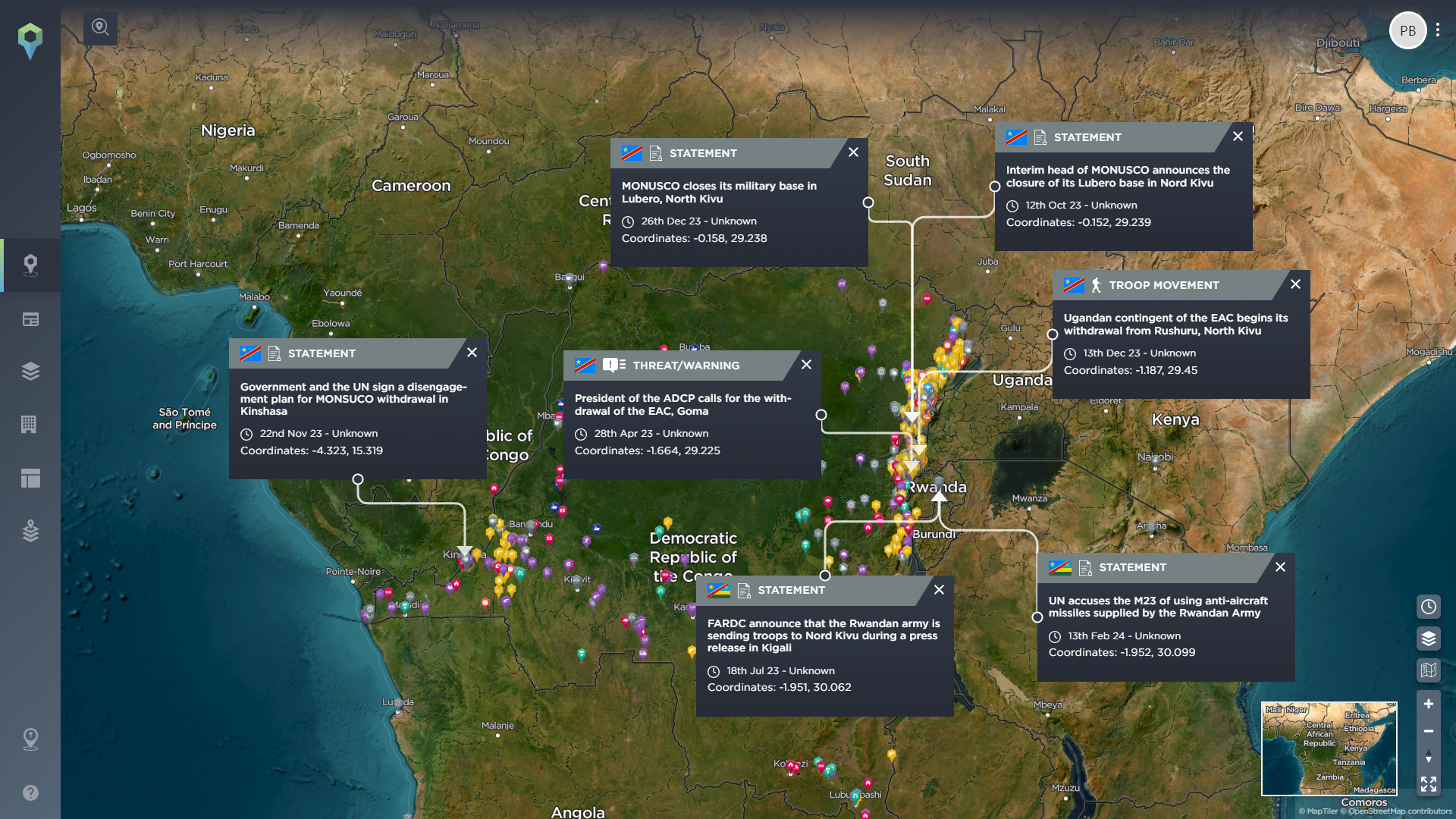Click the location pin icon near sidebar bottom
Image resolution: width=1456 pixels, height=819 pixels.
click(30, 739)
